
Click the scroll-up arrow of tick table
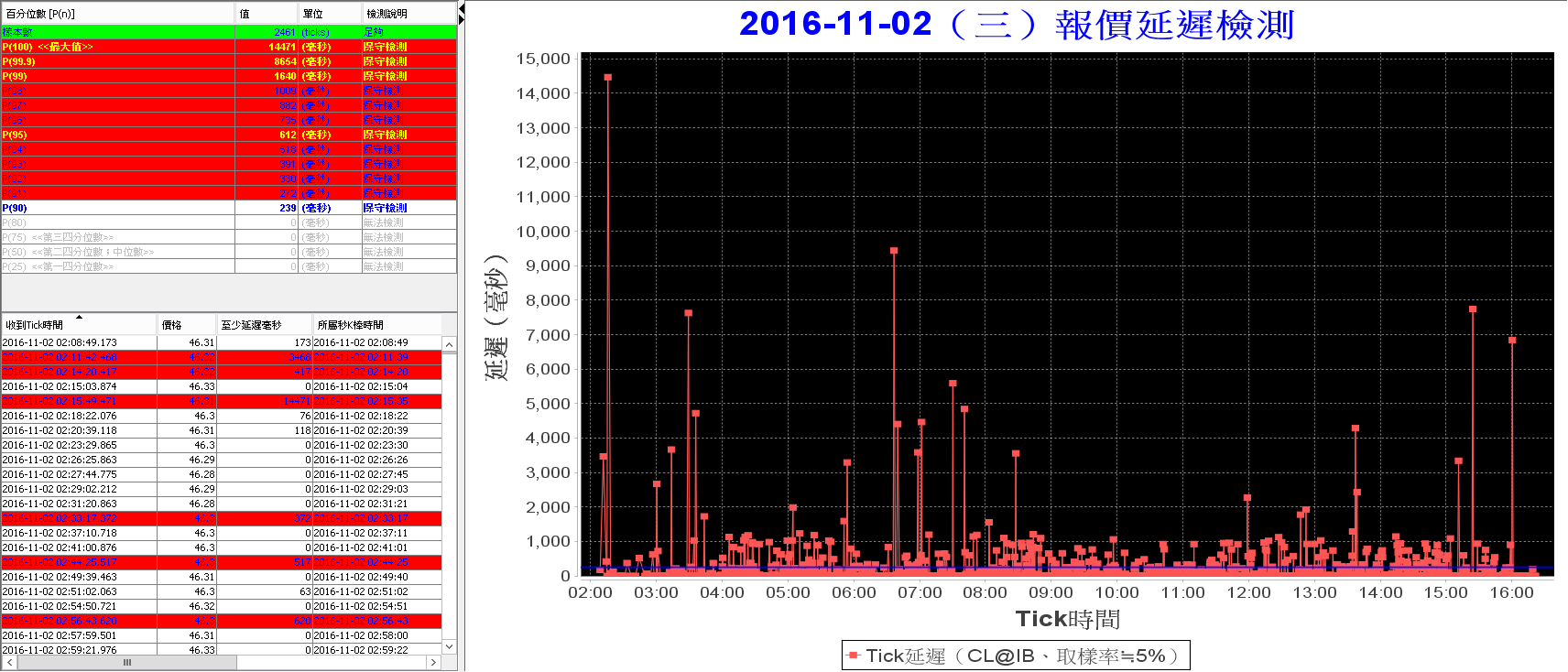(449, 345)
